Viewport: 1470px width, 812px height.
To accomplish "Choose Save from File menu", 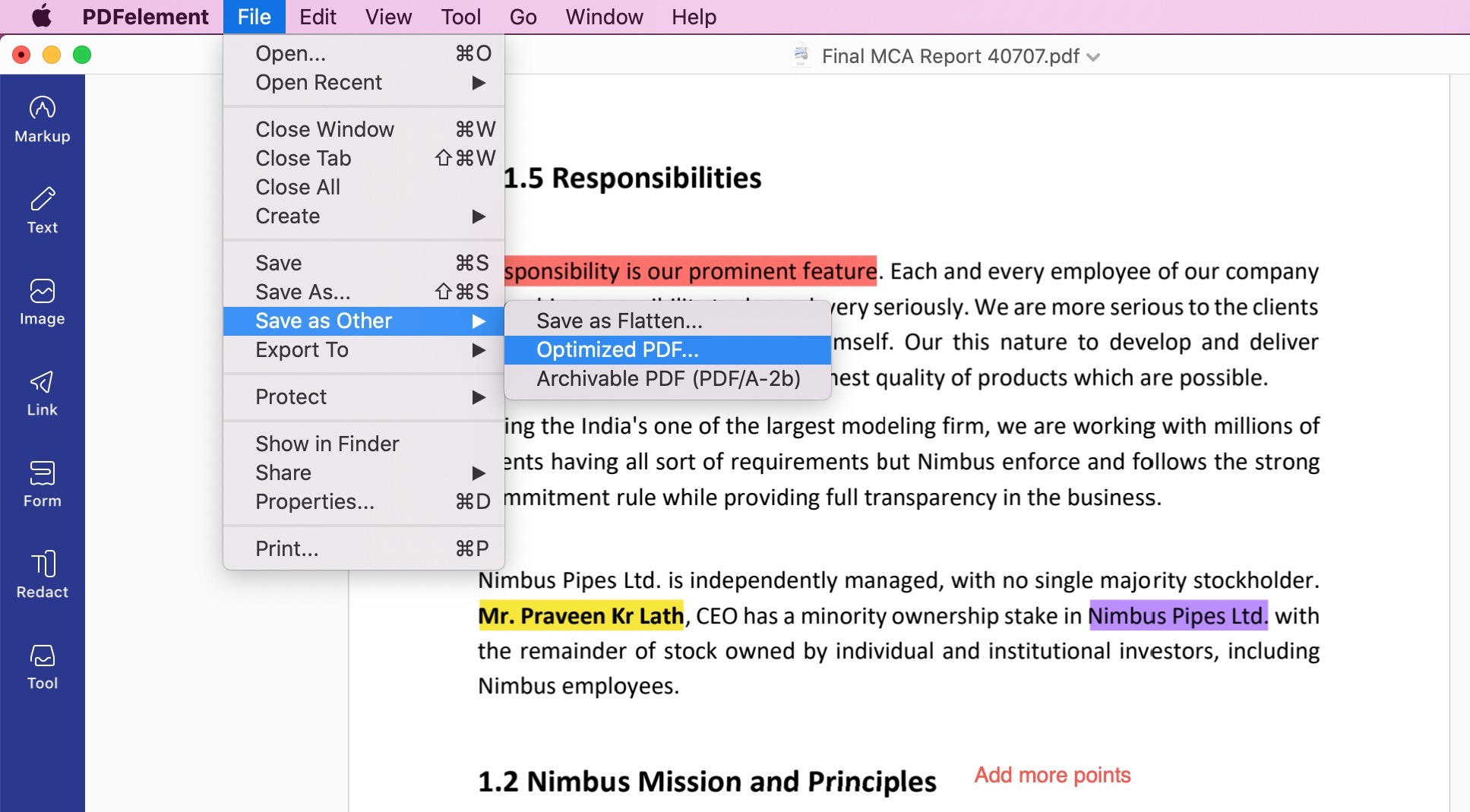I will [x=364, y=263].
